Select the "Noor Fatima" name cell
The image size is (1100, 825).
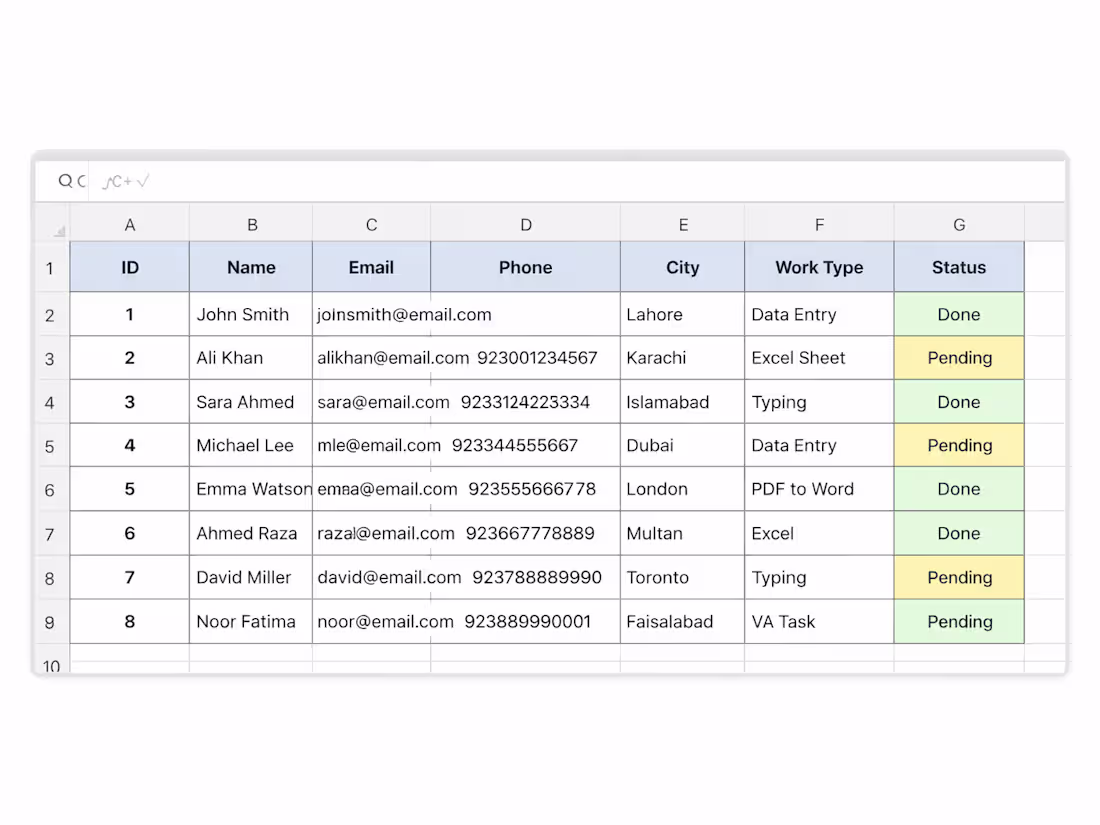[x=251, y=622]
